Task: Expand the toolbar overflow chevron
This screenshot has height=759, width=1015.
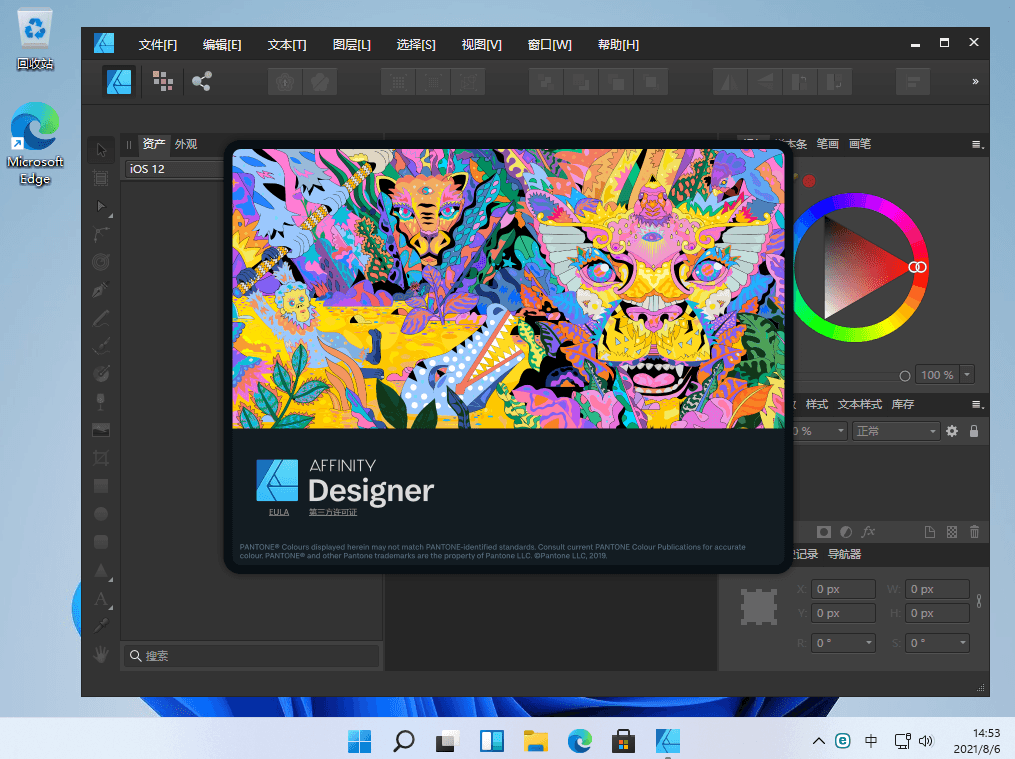Action: (x=975, y=82)
